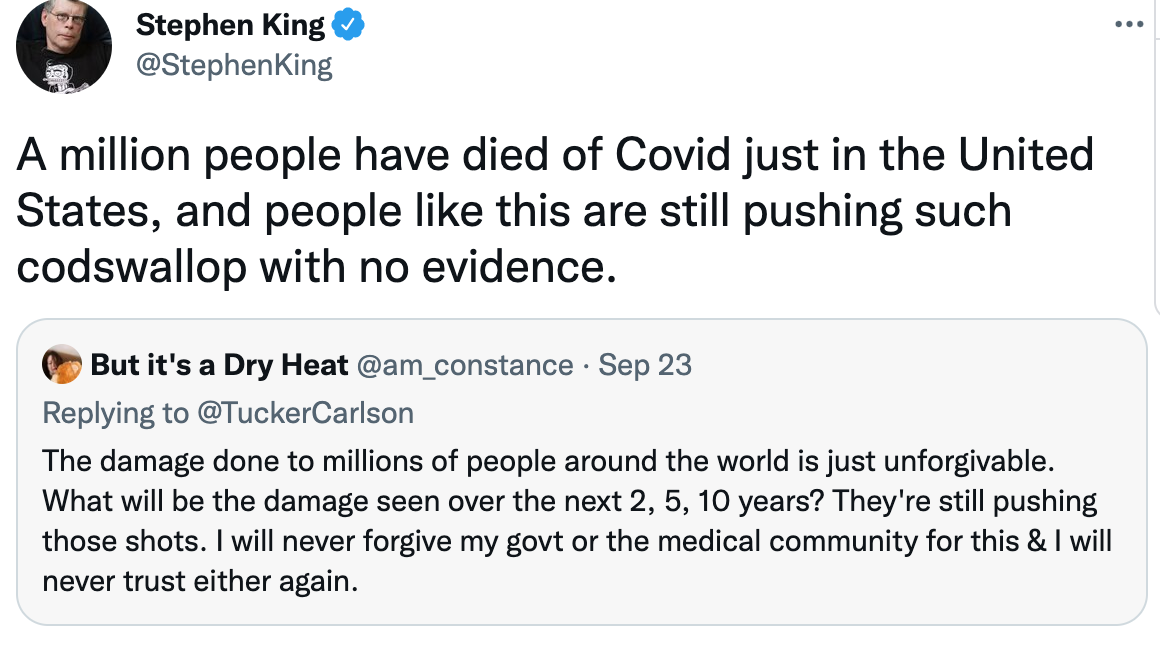
Task: Open Stephen King's profile picture
Action: 64,45
